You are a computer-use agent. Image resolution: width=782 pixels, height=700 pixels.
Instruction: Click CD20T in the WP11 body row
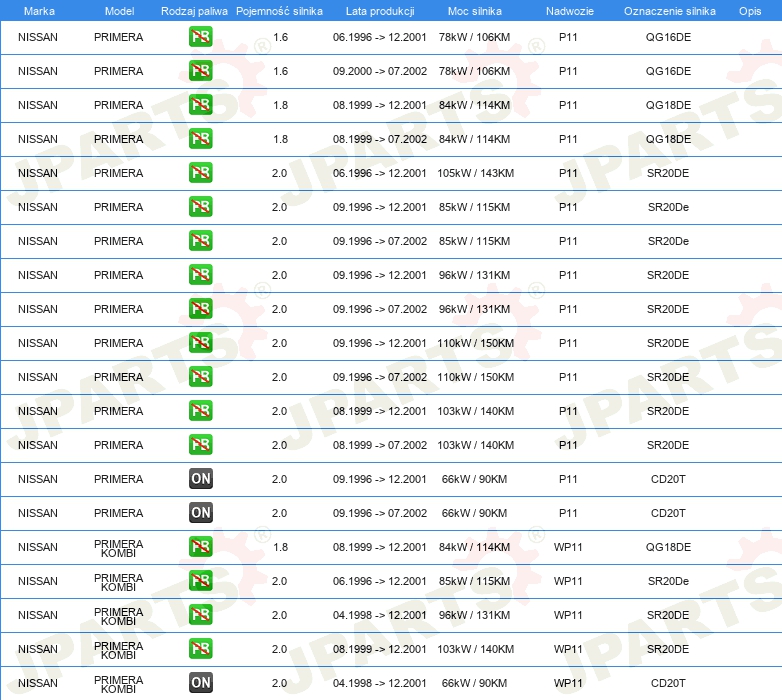[x=668, y=683]
